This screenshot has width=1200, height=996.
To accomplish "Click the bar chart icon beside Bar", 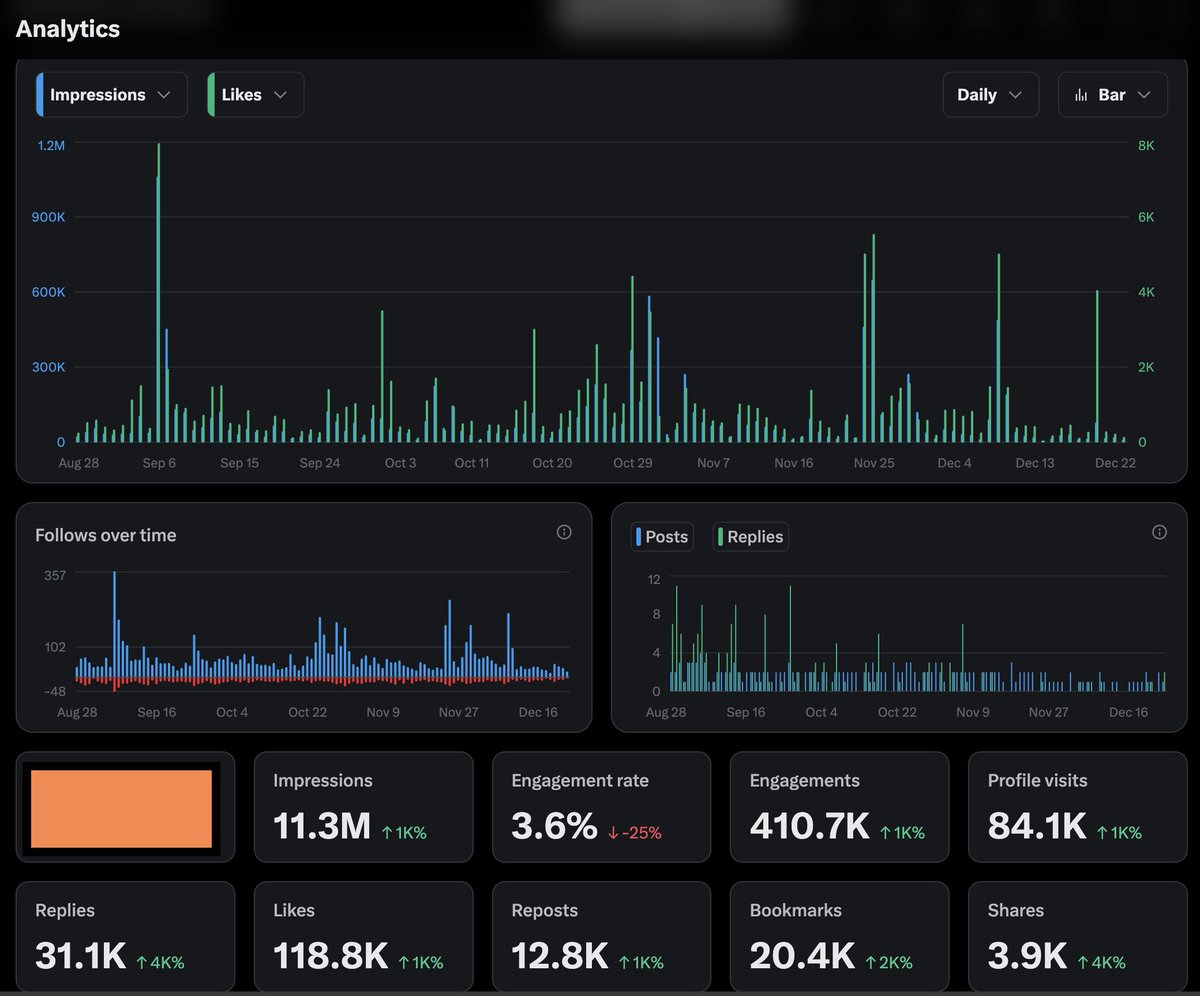I will click(1081, 95).
